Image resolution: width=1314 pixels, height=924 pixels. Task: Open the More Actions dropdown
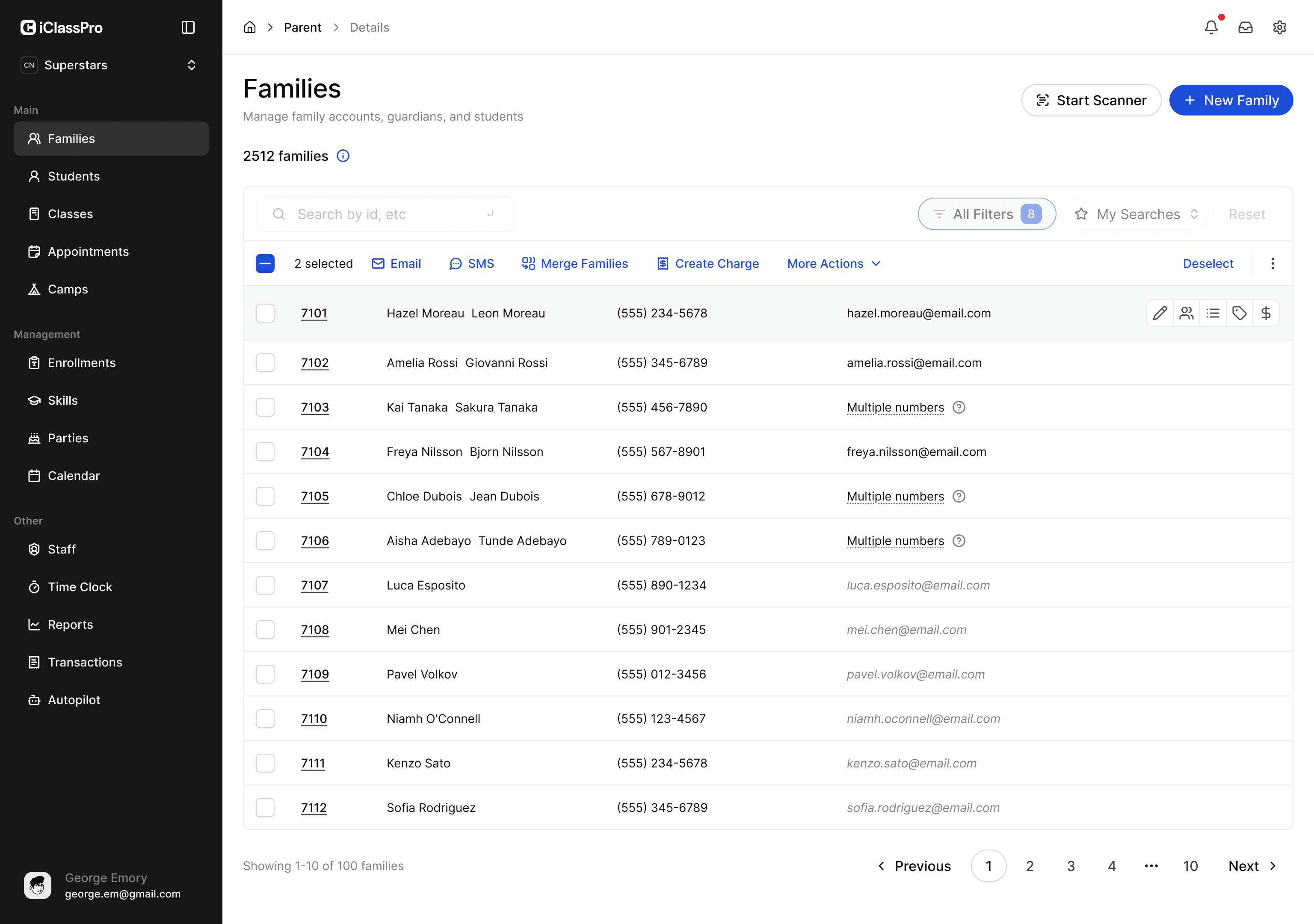tap(834, 264)
